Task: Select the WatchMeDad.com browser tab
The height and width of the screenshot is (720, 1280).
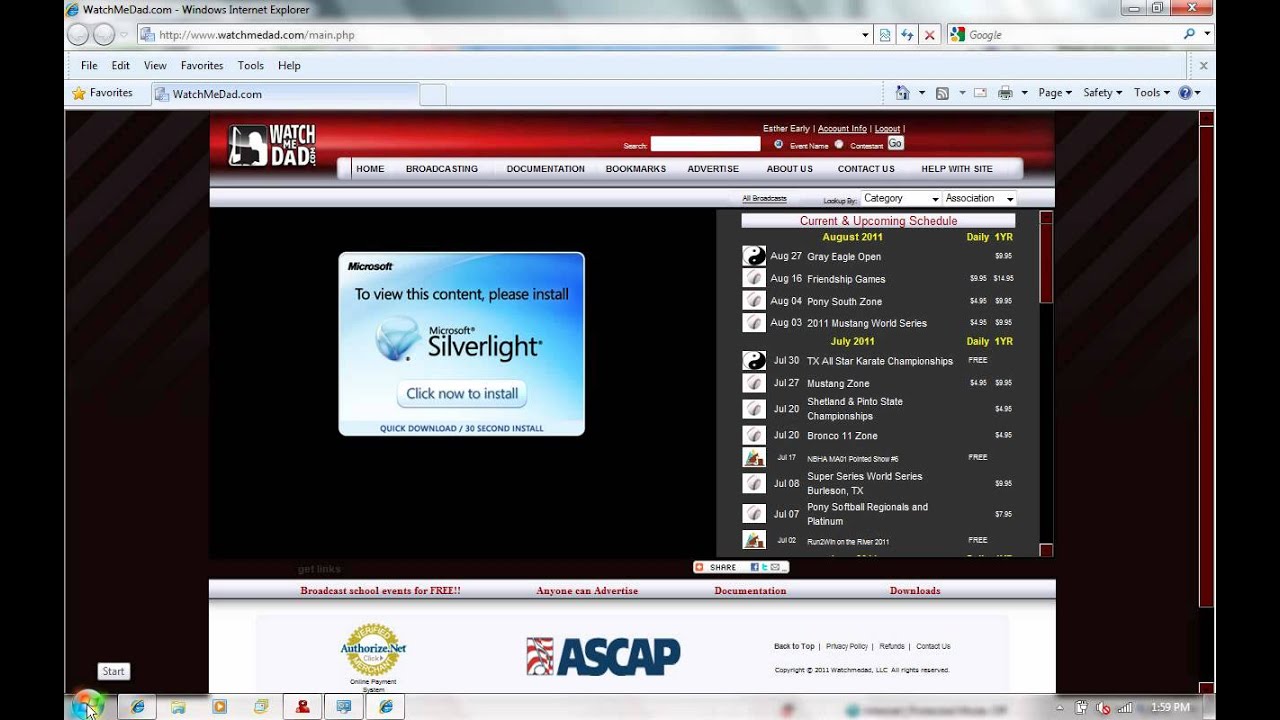Action: [285, 94]
